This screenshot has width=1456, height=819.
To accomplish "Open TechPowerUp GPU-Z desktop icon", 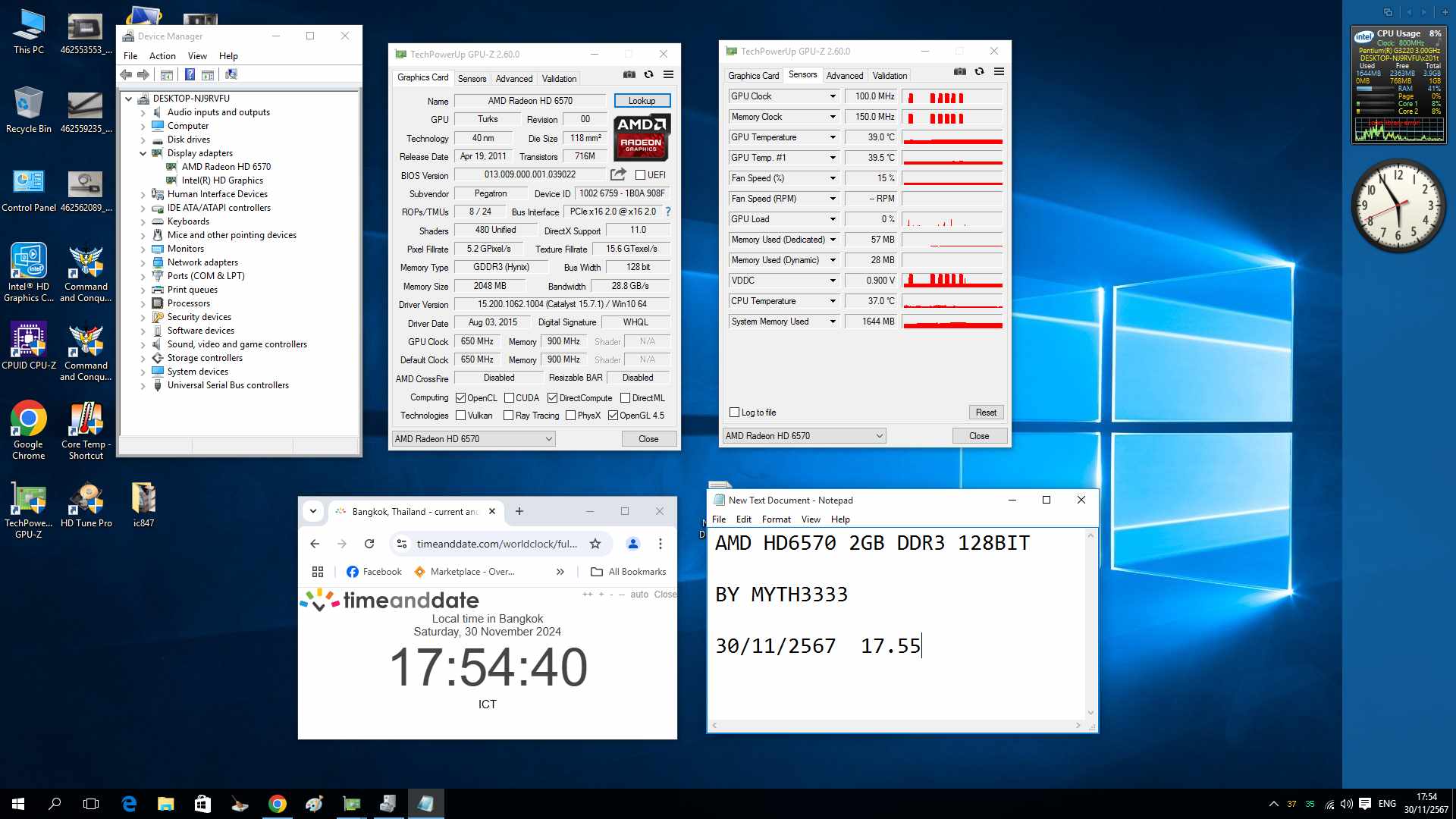I will coord(29,511).
